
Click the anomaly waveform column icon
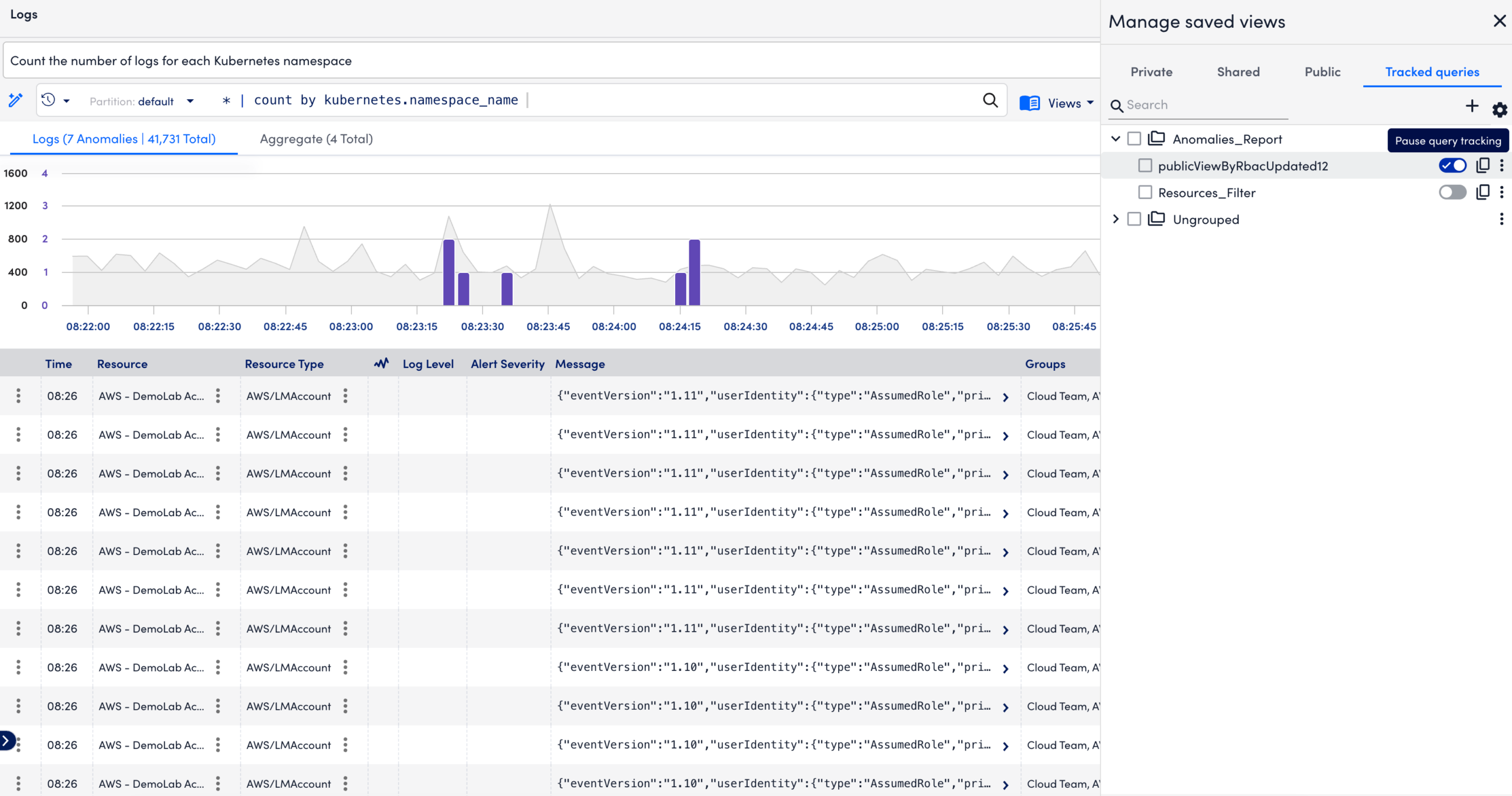pyautogui.click(x=382, y=363)
